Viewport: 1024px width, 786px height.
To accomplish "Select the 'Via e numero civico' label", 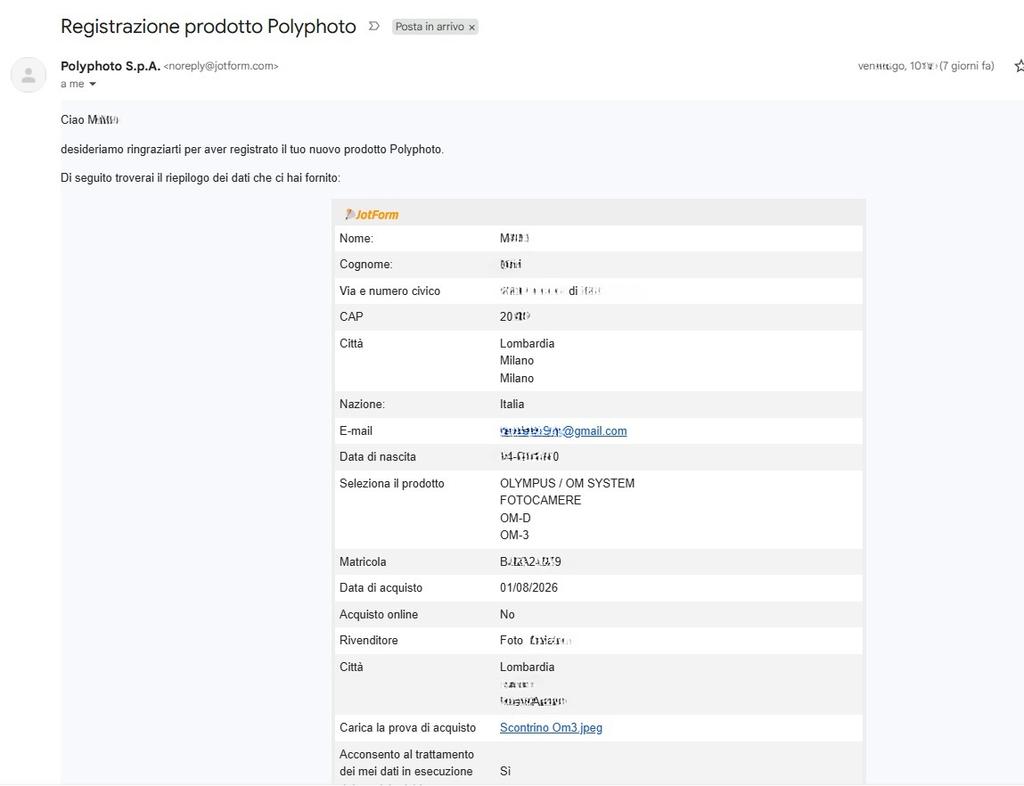I will pyautogui.click(x=389, y=291).
